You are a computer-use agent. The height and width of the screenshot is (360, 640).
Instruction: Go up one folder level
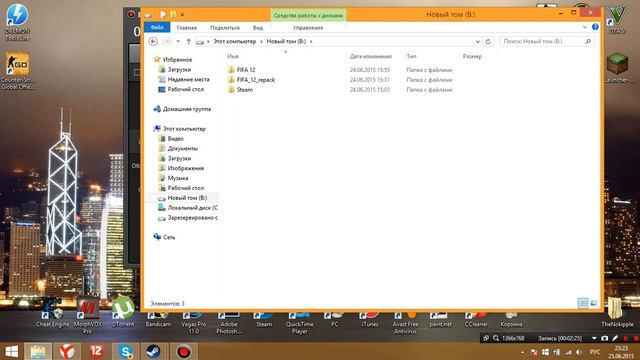(x=189, y=41)
